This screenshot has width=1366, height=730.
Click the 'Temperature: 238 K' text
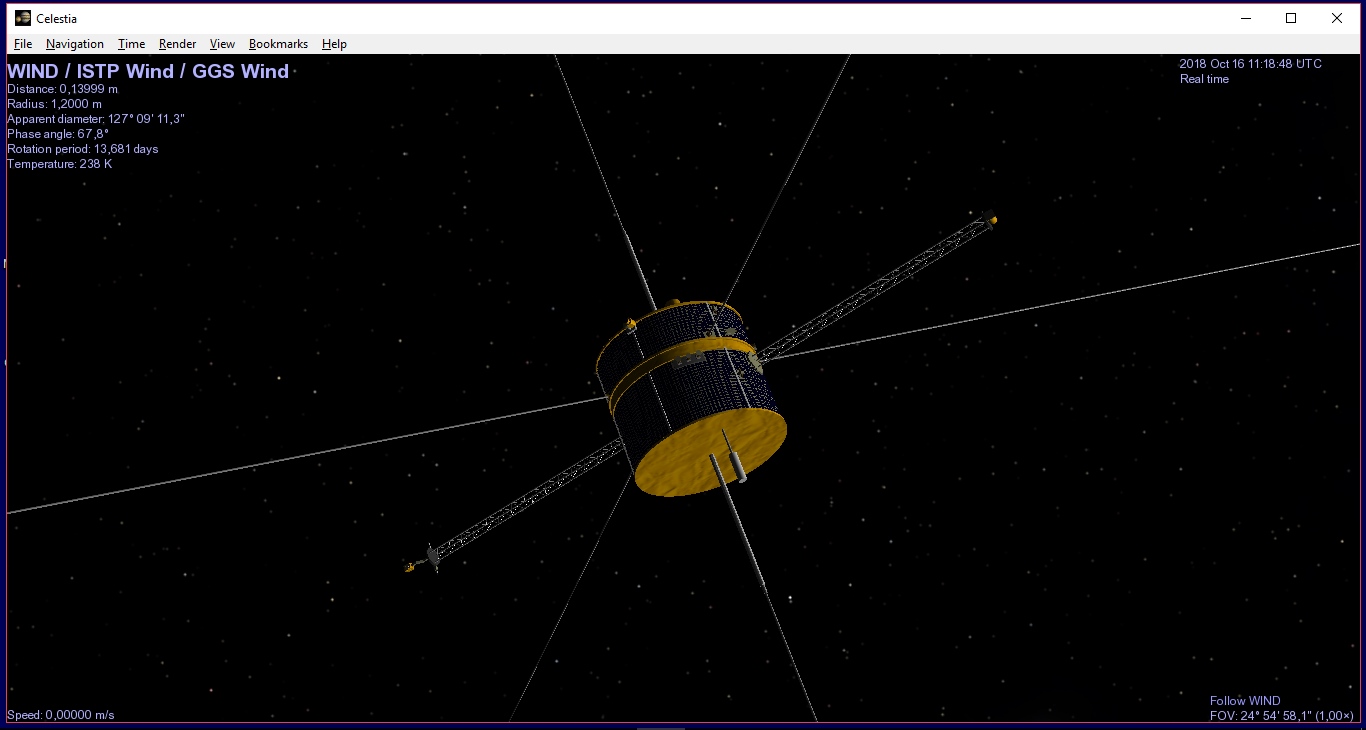(60, 164)
